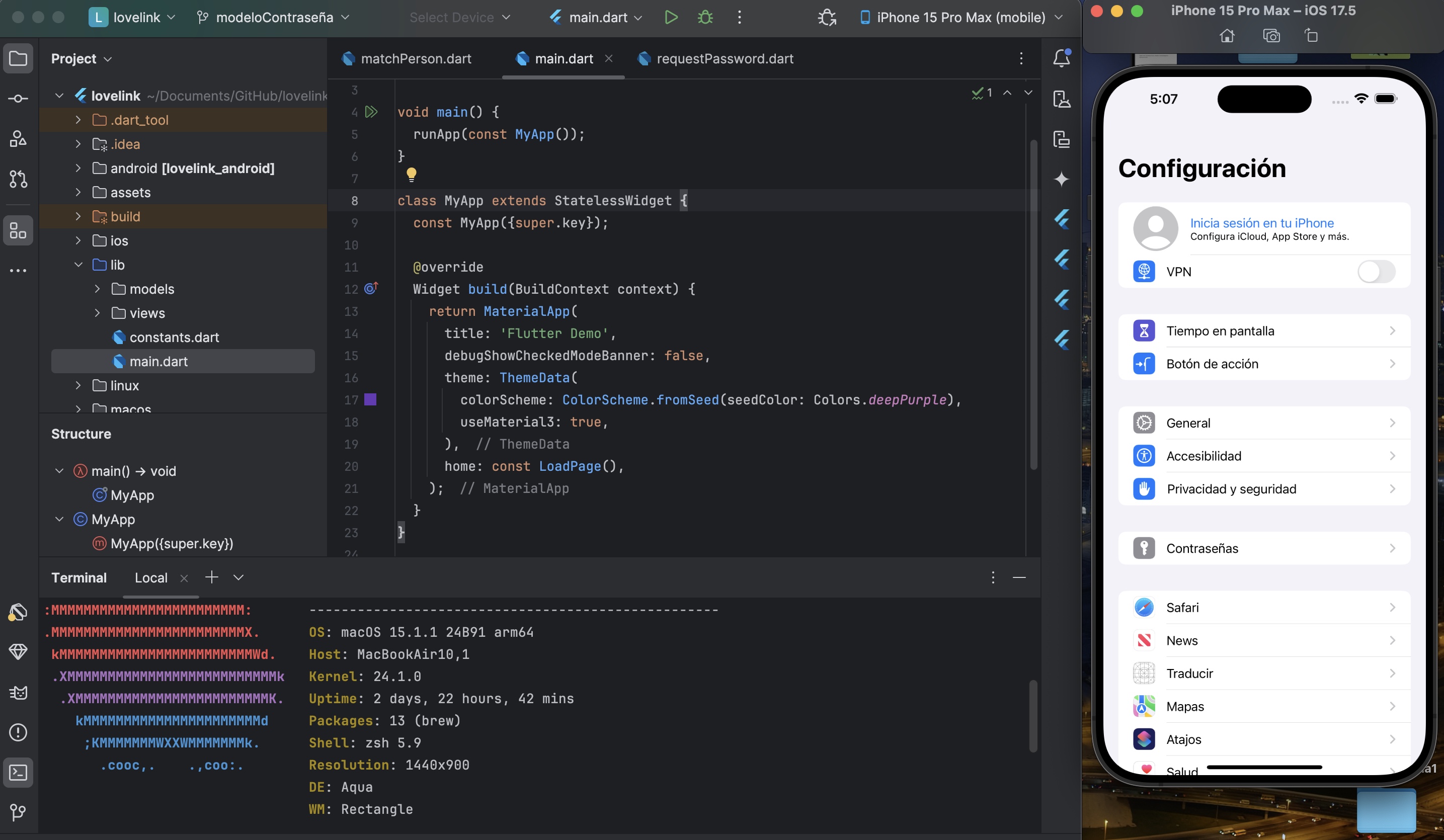The width and height of the screenshot is (1444, 840).
Task: Take simulator screenshot with camera icon
Action: [x=1271, y=36]
